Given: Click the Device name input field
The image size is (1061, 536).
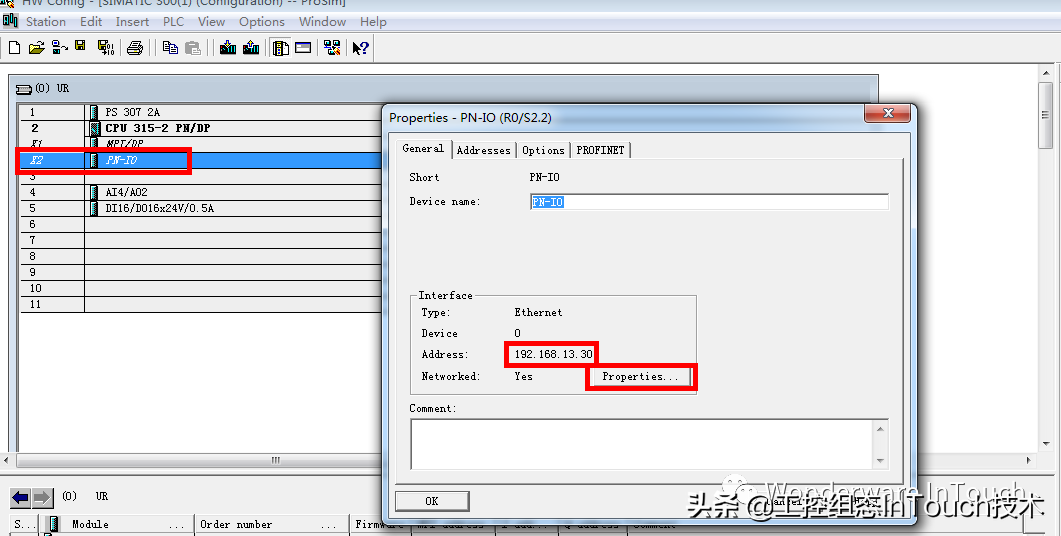Looking at the screenshot, I should (x=708, y=202).
